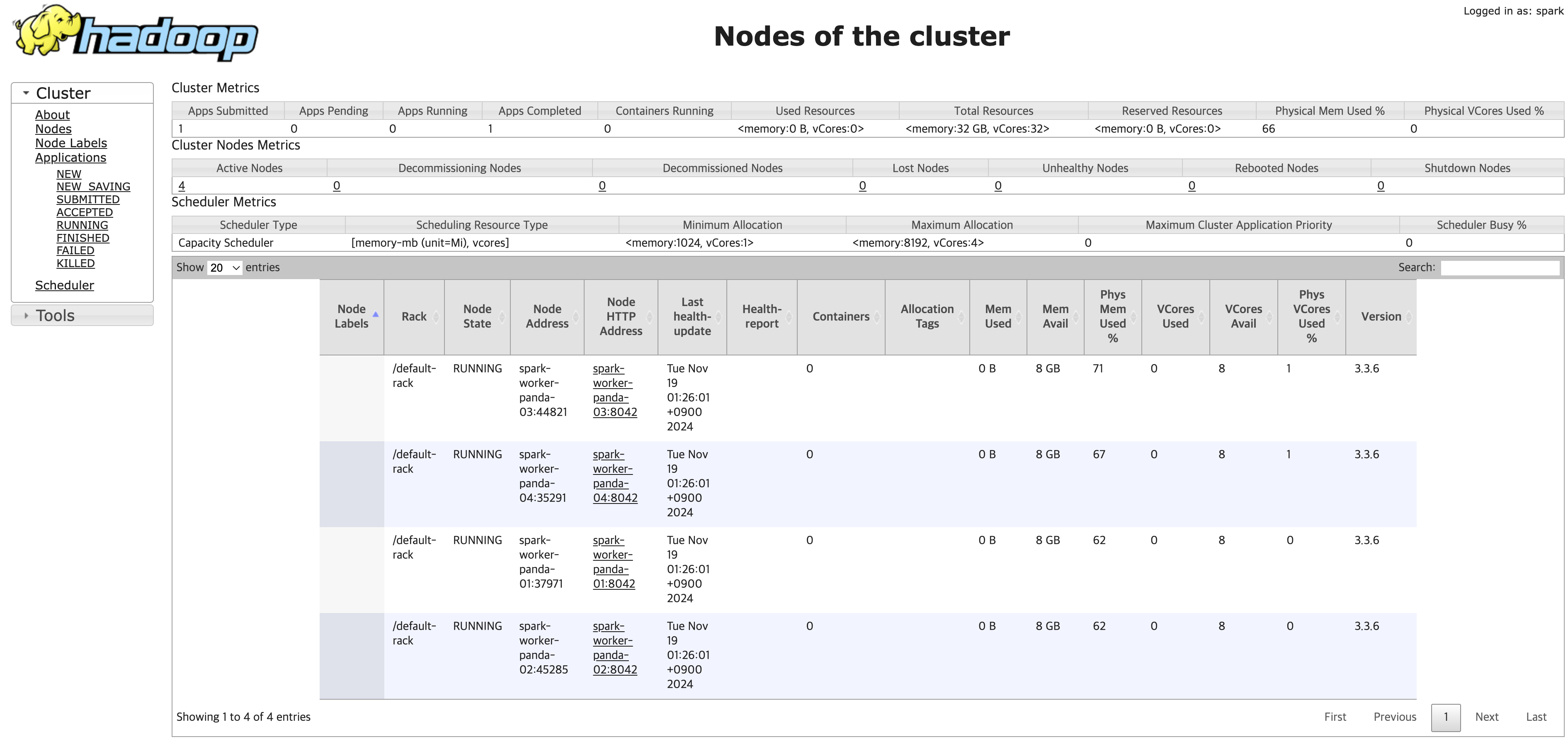This screenshot has height=742, width=1568.
Task: Click Decommissioned Nodes count link
Action: click(x=602, y=186)
